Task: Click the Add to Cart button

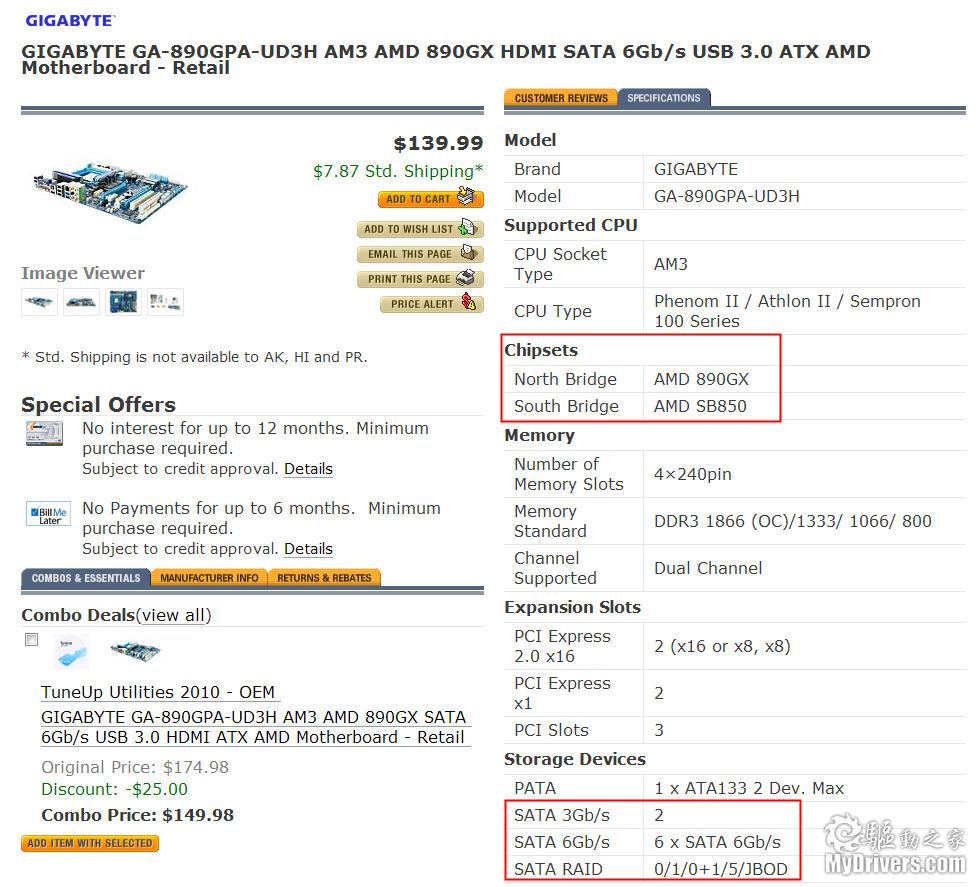Action: pos(431,198)
